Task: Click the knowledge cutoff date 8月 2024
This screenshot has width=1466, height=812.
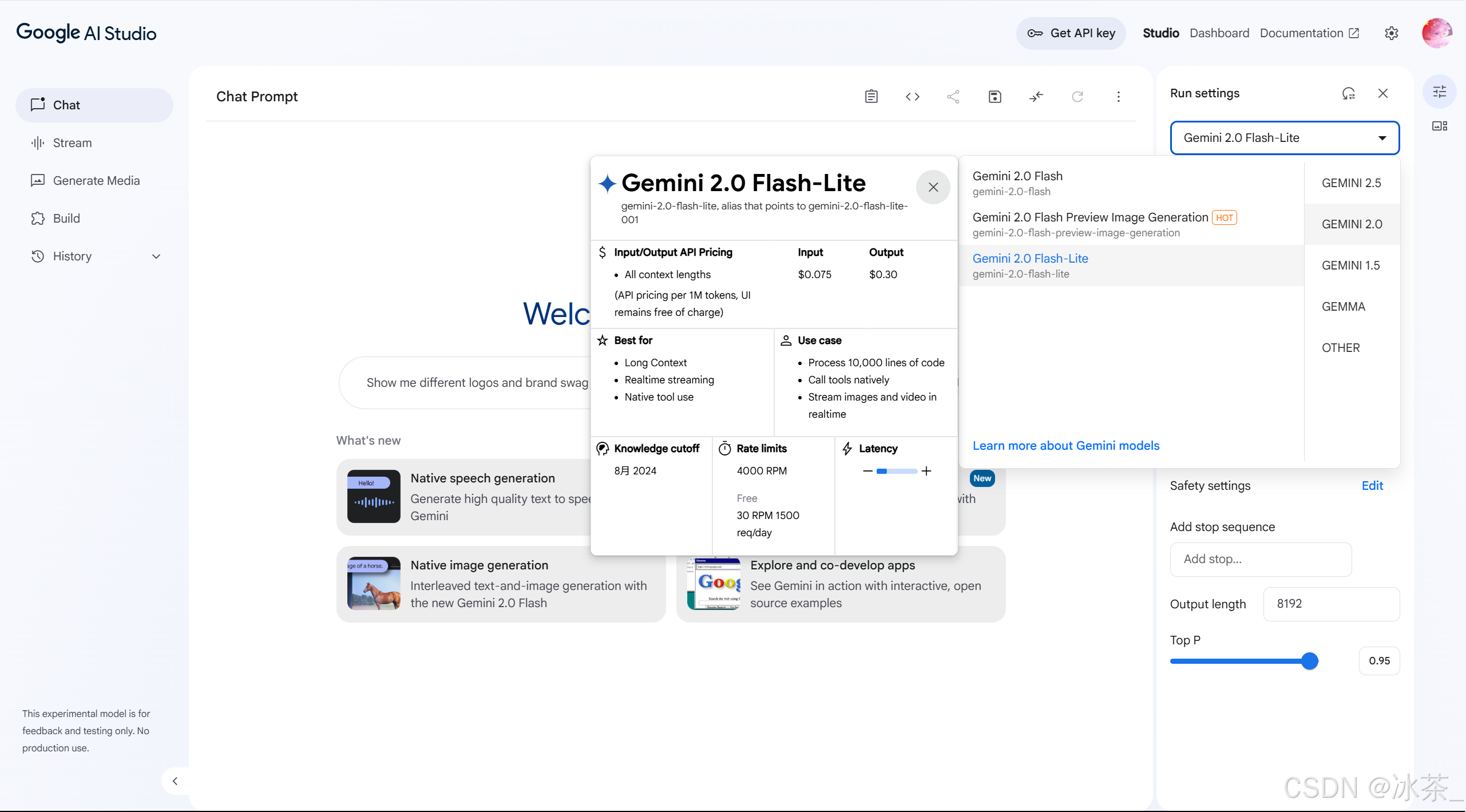Action: click(636, 471)
